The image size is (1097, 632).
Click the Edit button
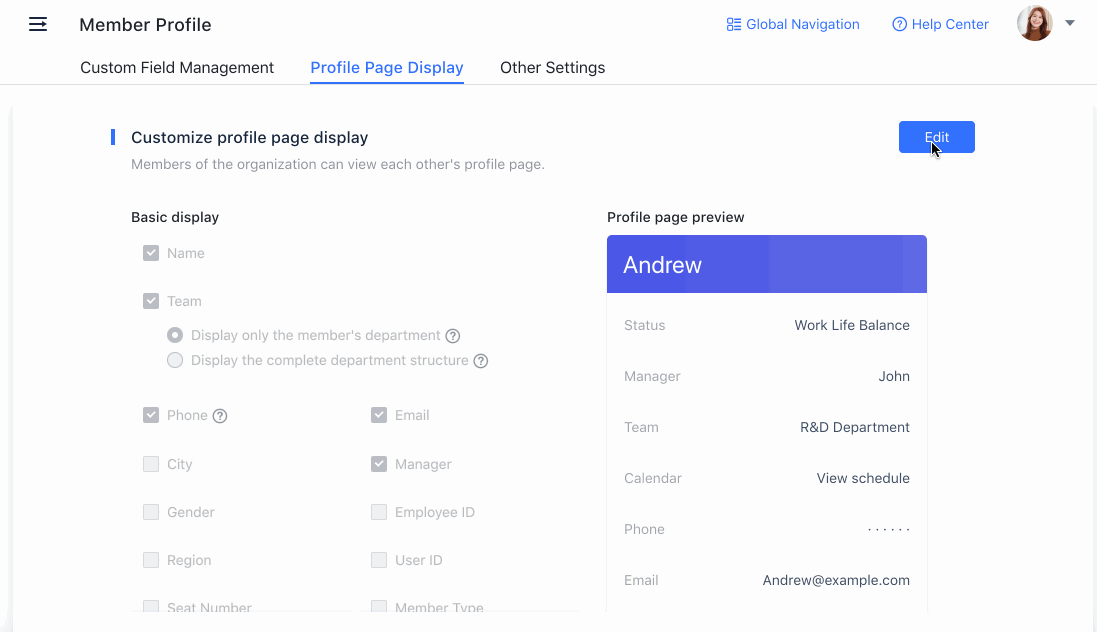point(936,137)
